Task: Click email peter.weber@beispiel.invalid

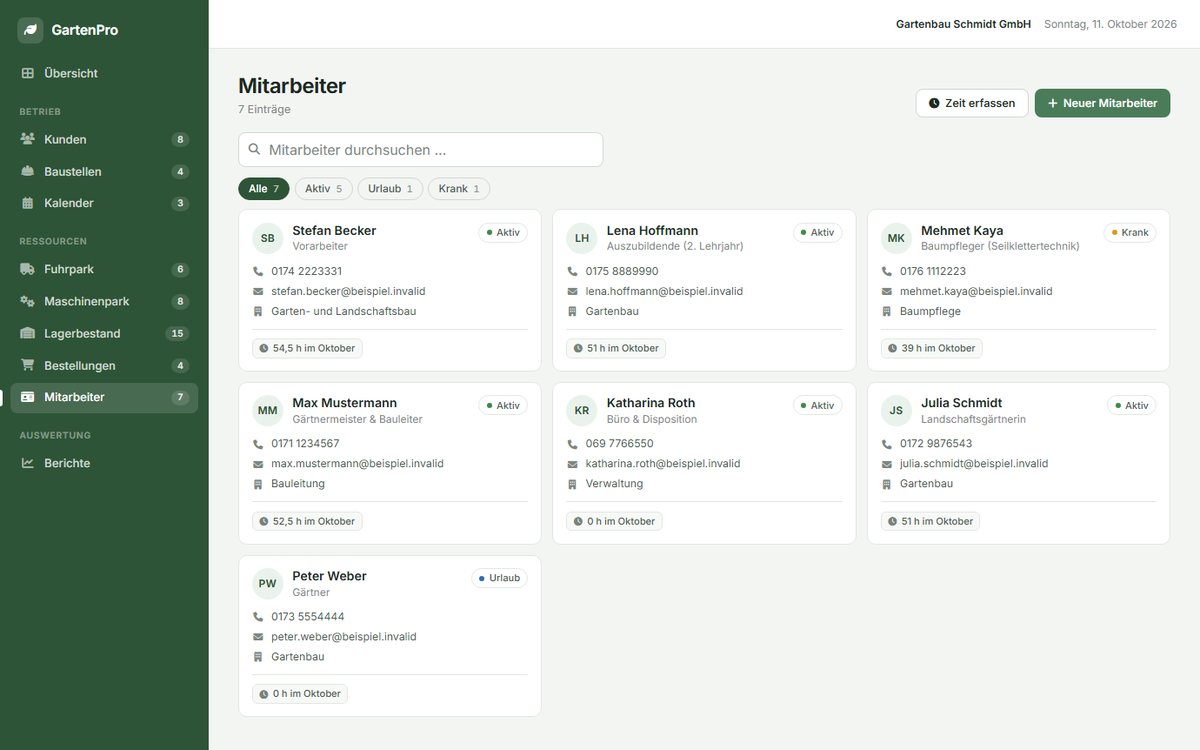Action: [344, 637]
